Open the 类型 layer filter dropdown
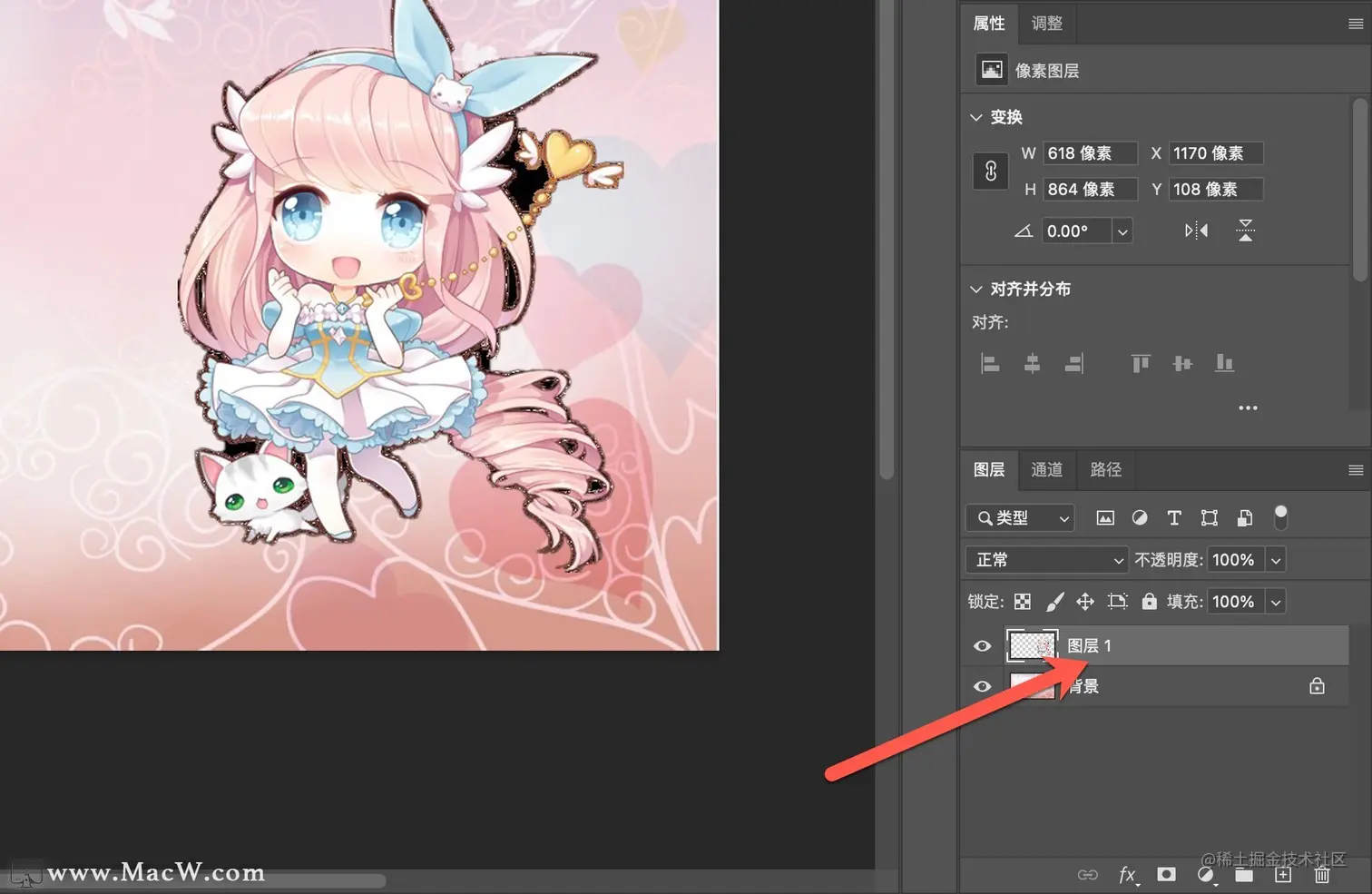The width and height of the screenshot is (1372, 894). pos(1020,518)
